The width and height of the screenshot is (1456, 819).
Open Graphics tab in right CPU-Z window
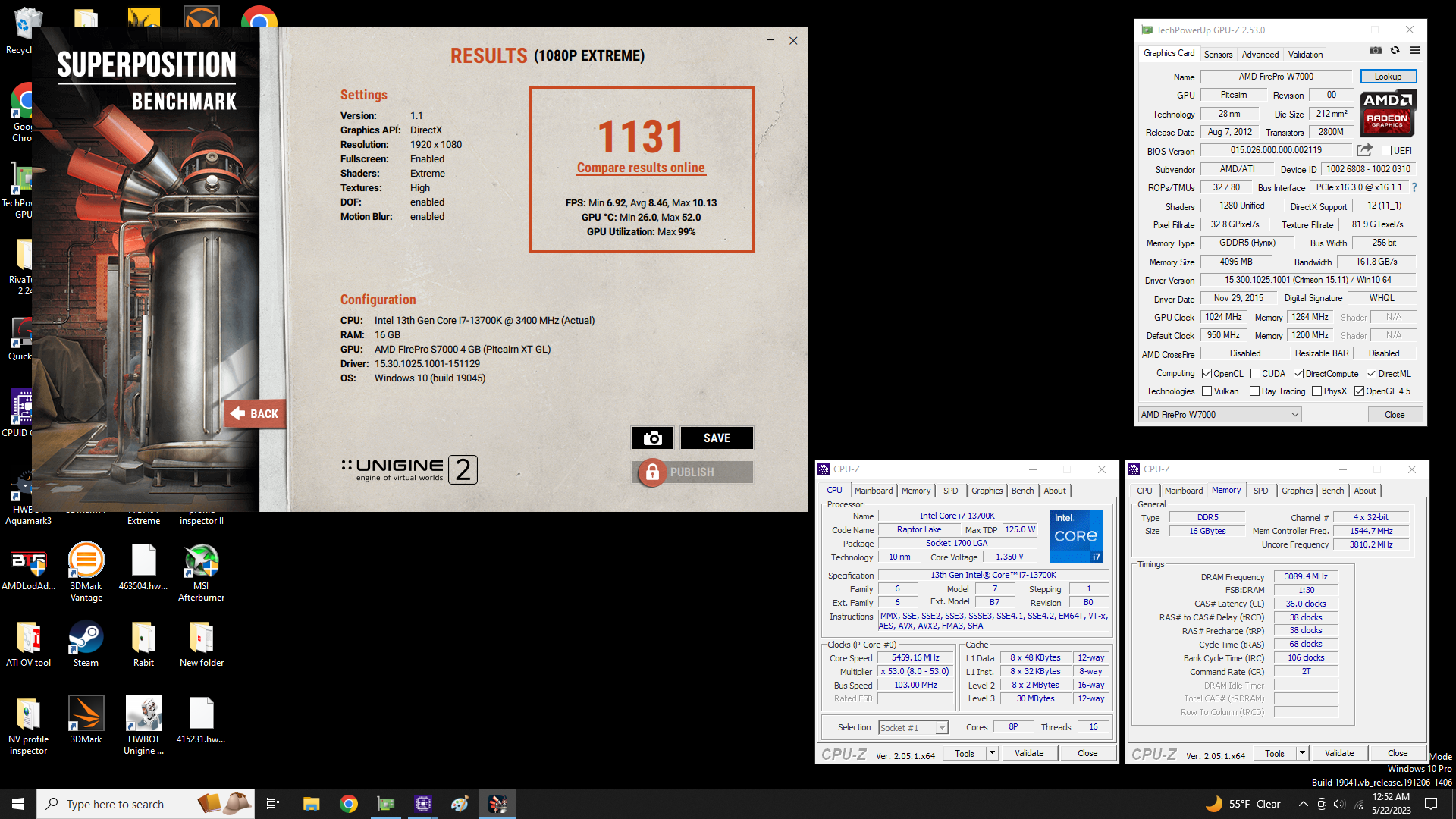1297,491
